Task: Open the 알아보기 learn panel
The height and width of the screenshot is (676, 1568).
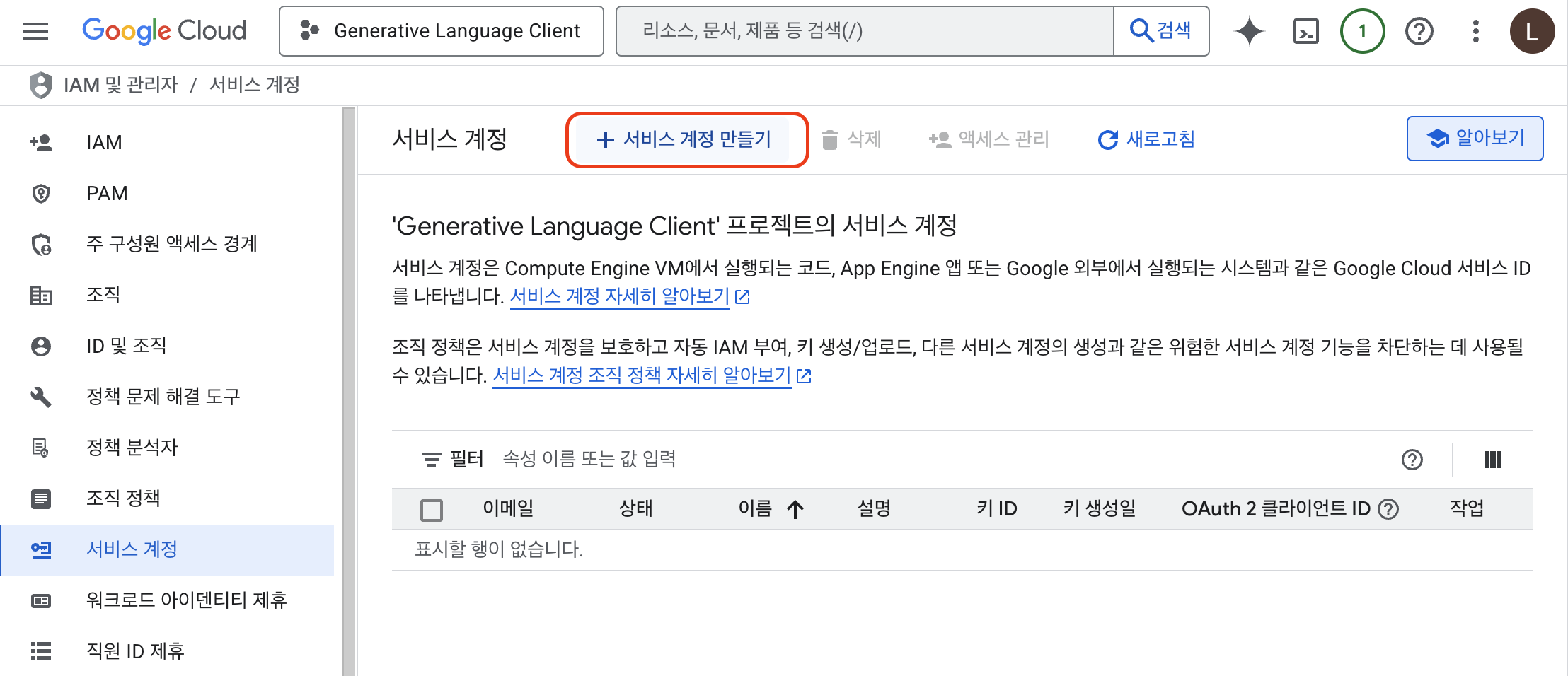Action: tap(1475, 139)
